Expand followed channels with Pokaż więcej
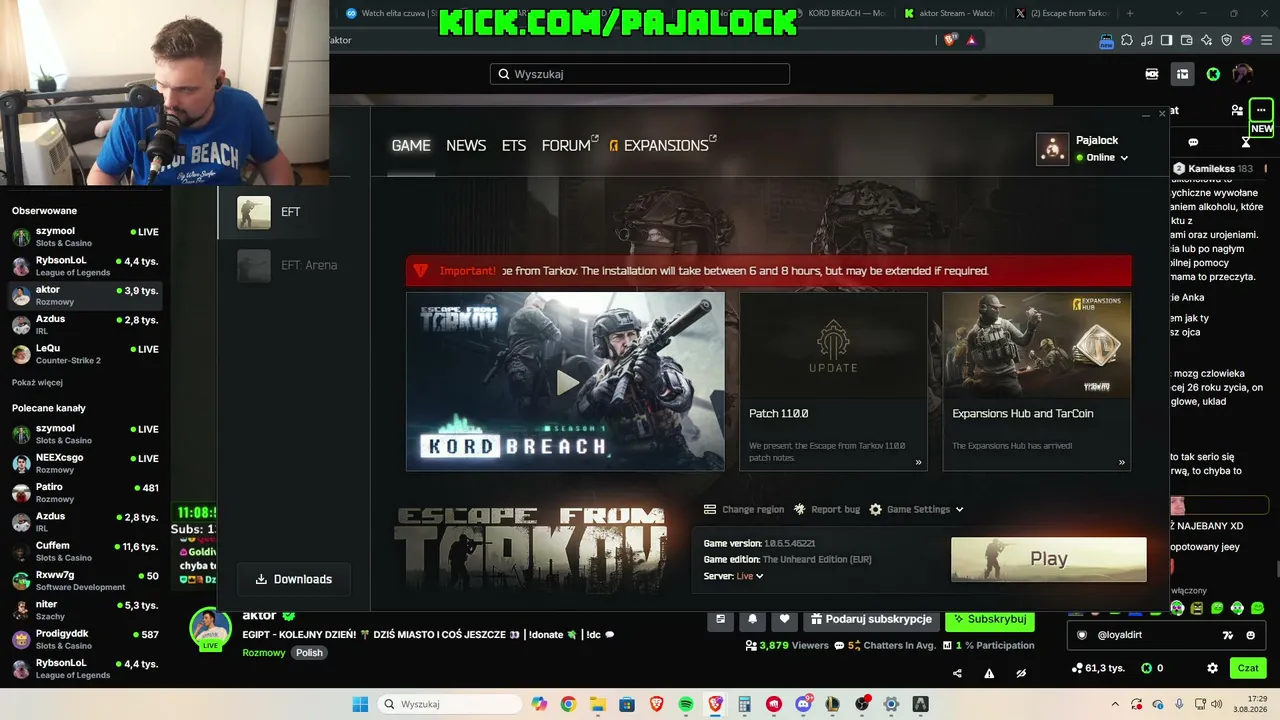This screenshot has height=720, width=1280. [37, 382]
